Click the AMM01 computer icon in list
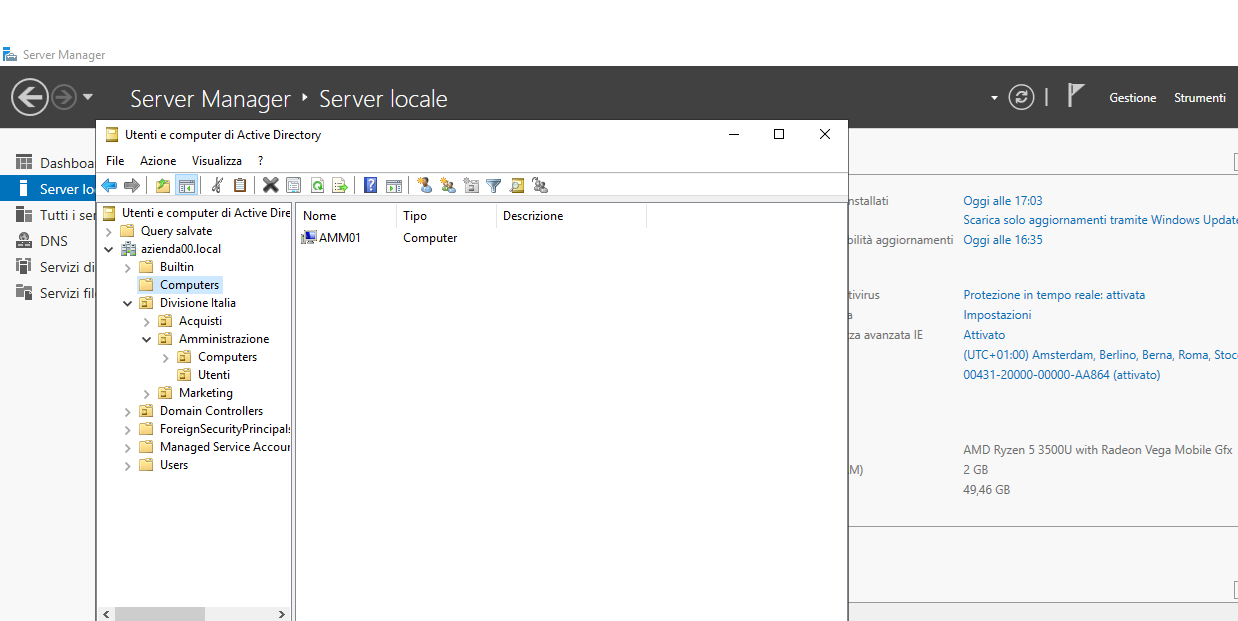1238x621 pixels. click(309, 238)
